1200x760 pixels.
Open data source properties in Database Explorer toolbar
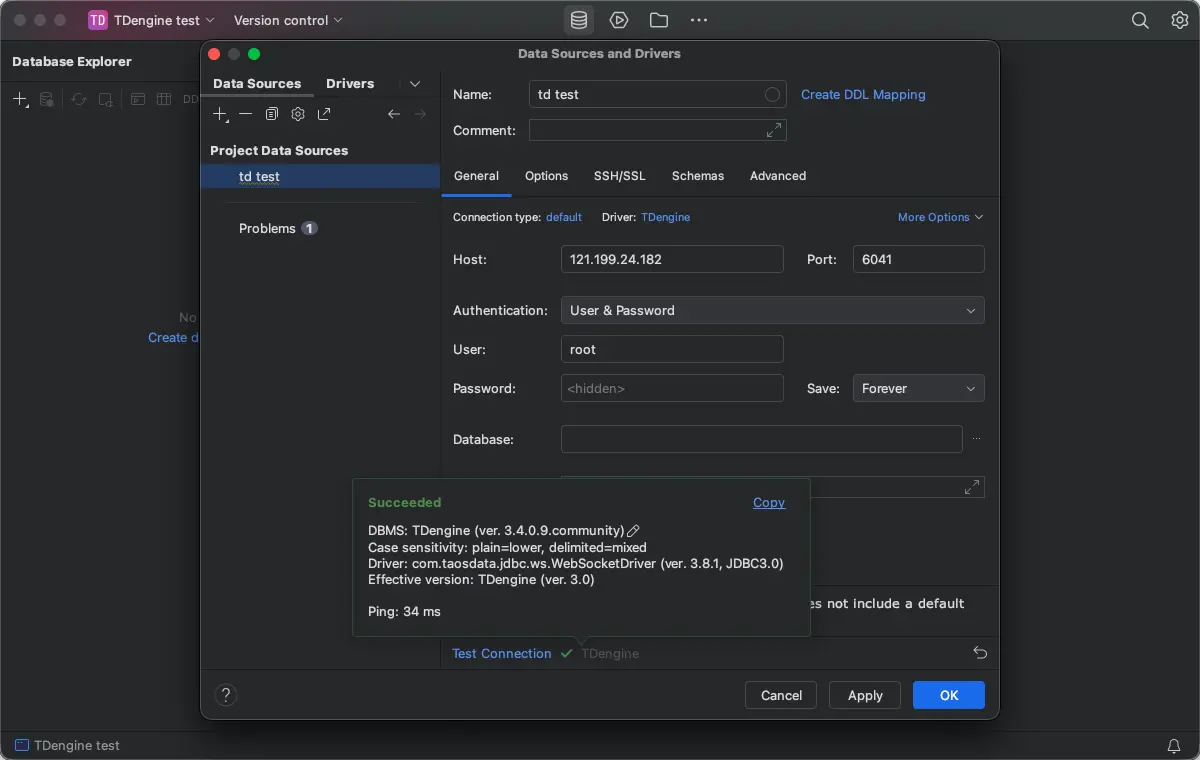[x=47, y=99]
